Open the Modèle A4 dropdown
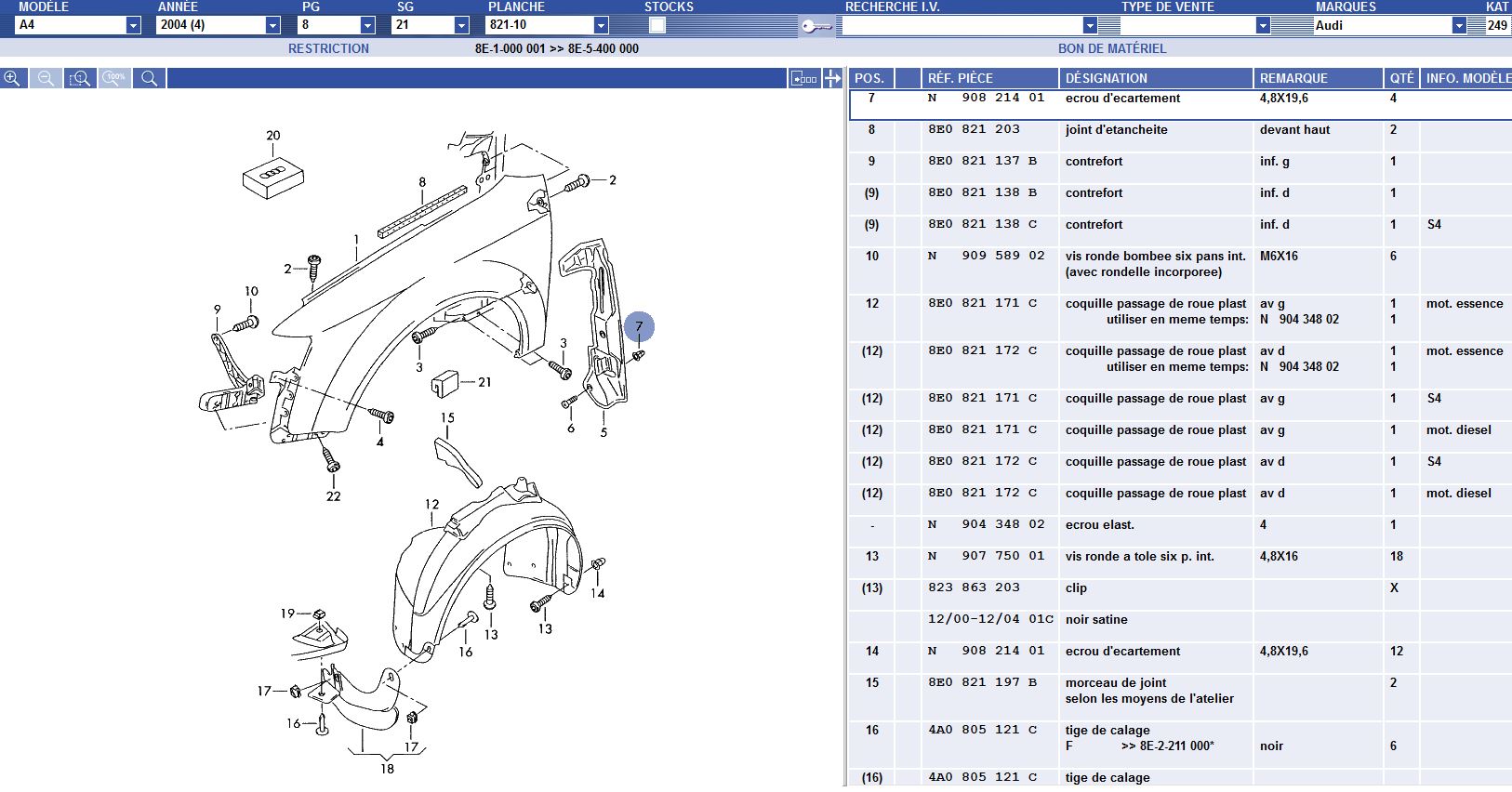 point(133,25)
